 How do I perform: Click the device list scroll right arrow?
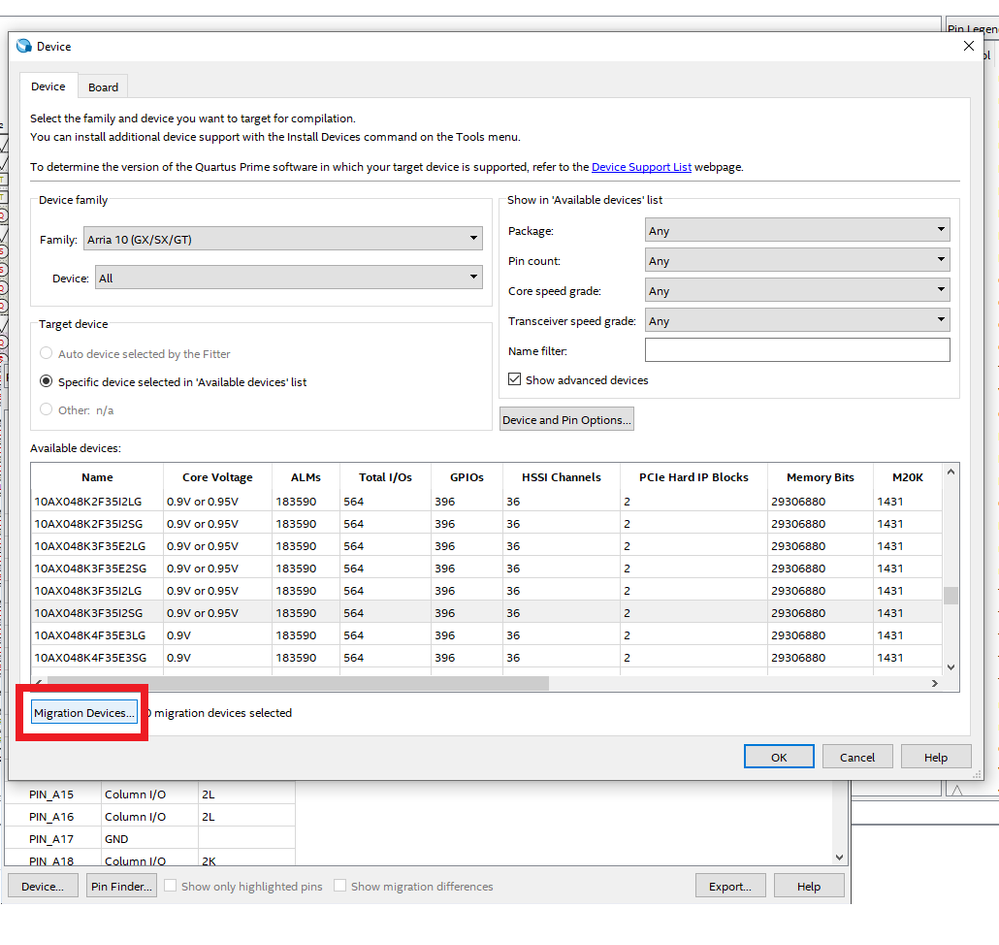(935, 683)
